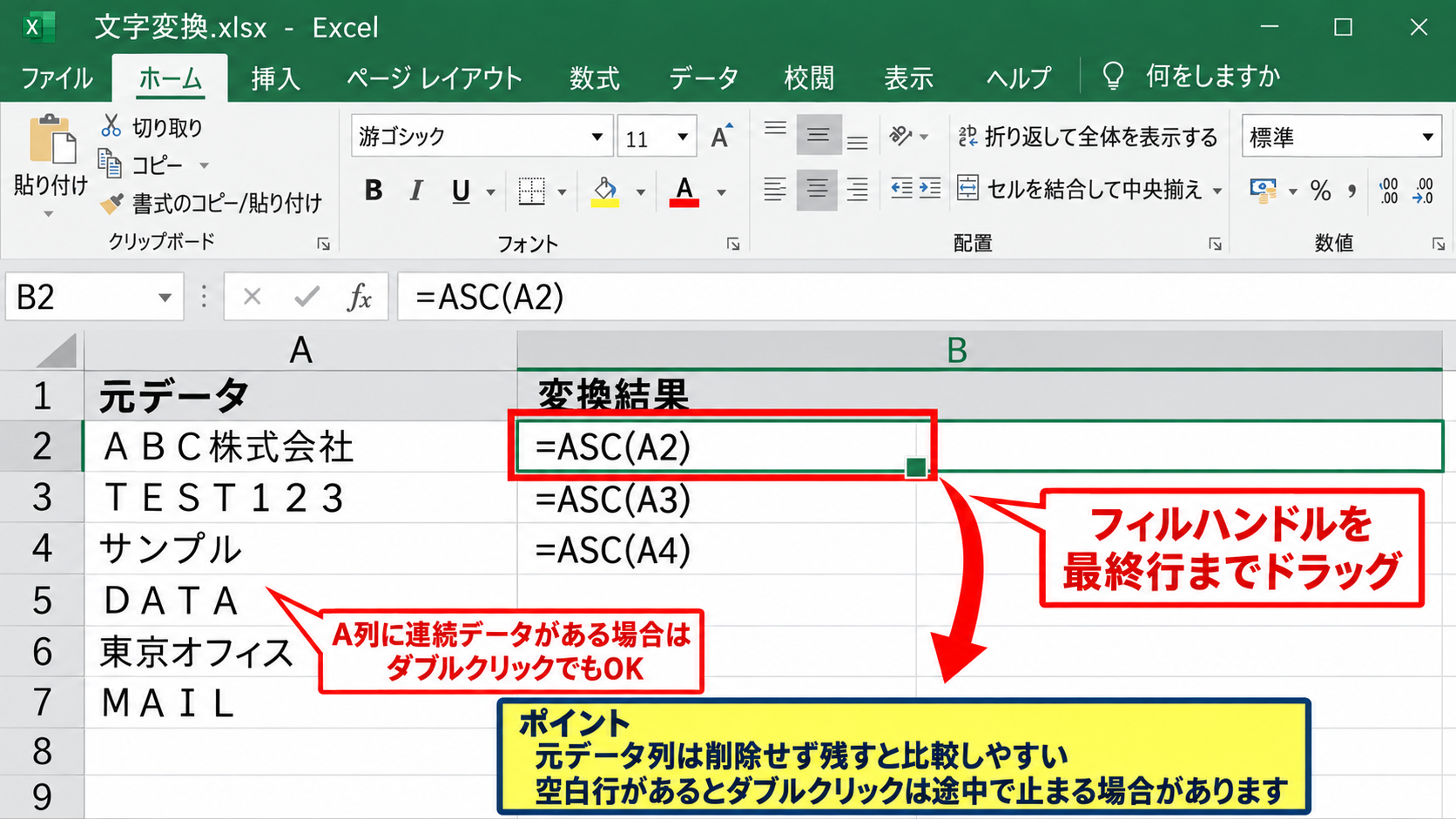Switch to the ページ レイアウト tab
The width and height of the screenshot is (1456, 819).
434,78
